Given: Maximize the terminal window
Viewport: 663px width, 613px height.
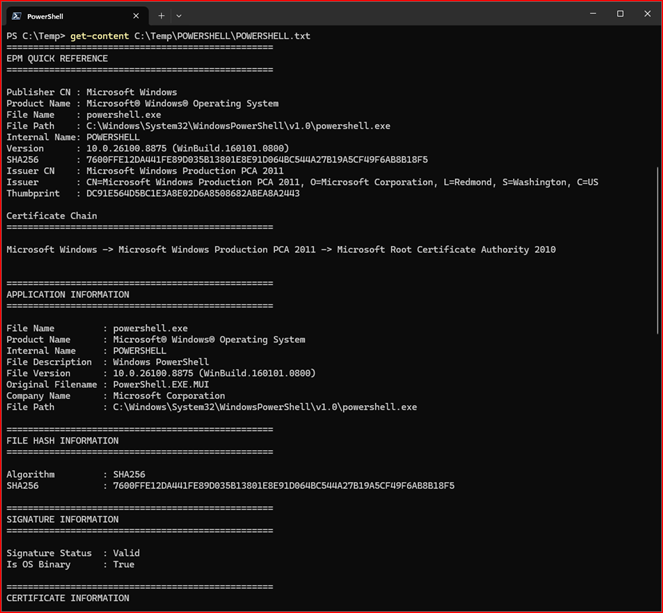Looking at the screenshot, I should (x=620, y=14).
